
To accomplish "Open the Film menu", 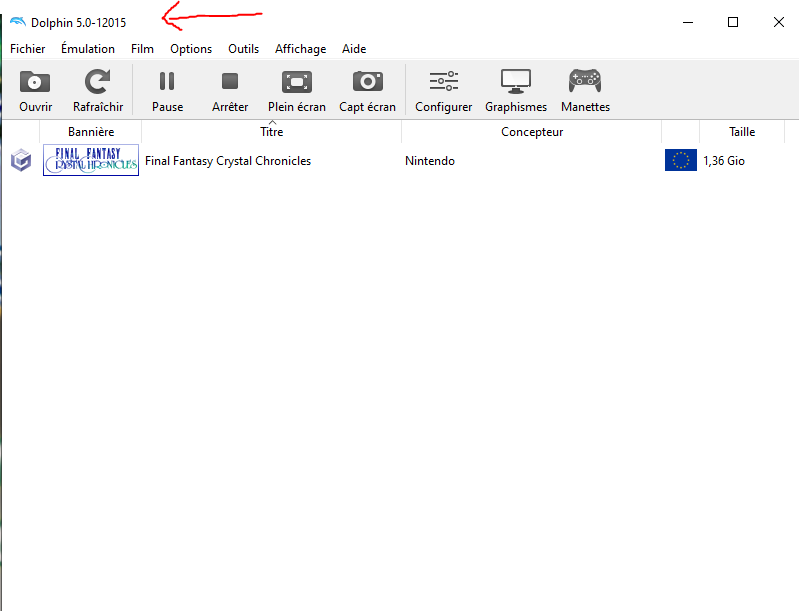I will point(142,49).
